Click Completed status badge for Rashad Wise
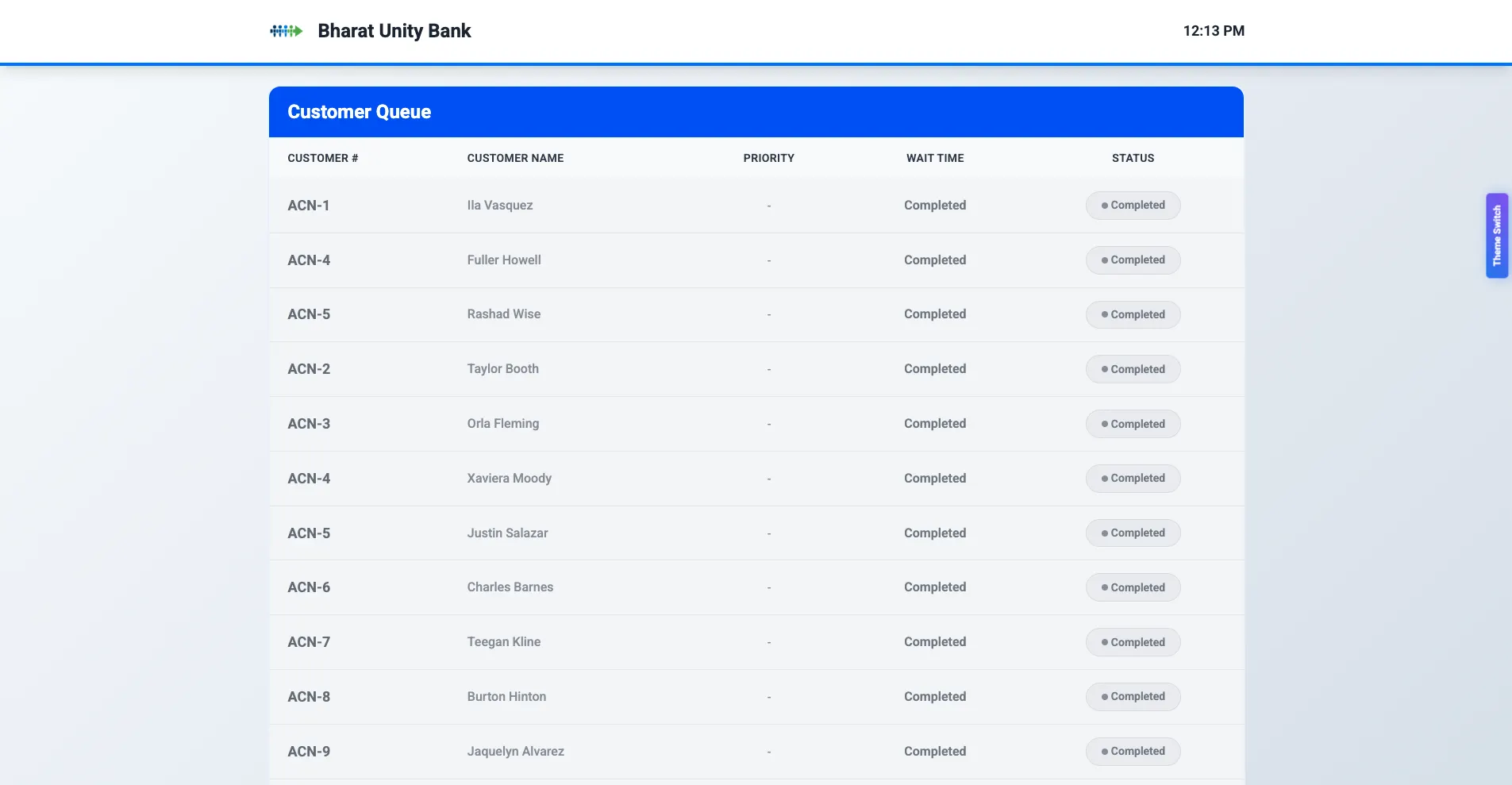Viewport: 1512px width, 785px height. (1133, 315)
